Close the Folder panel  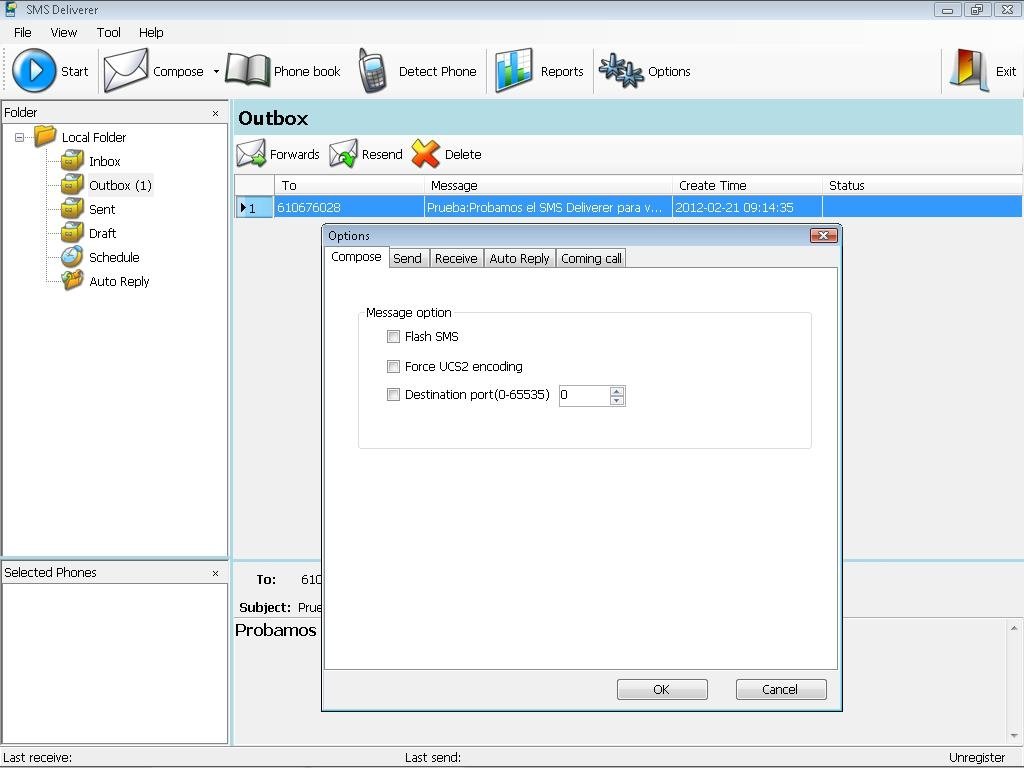pyautogui.click(x=216, y=114)
